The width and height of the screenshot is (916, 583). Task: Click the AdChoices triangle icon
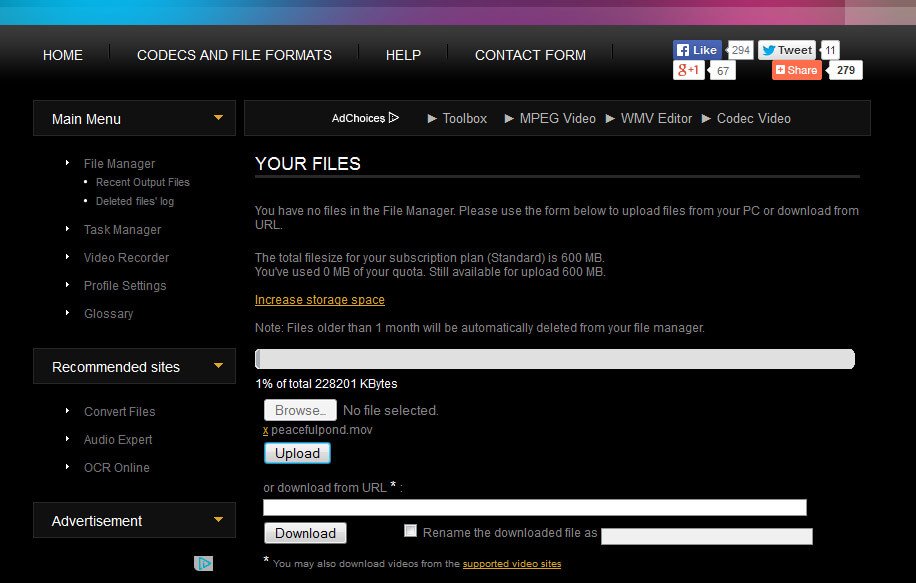point(394,118)
